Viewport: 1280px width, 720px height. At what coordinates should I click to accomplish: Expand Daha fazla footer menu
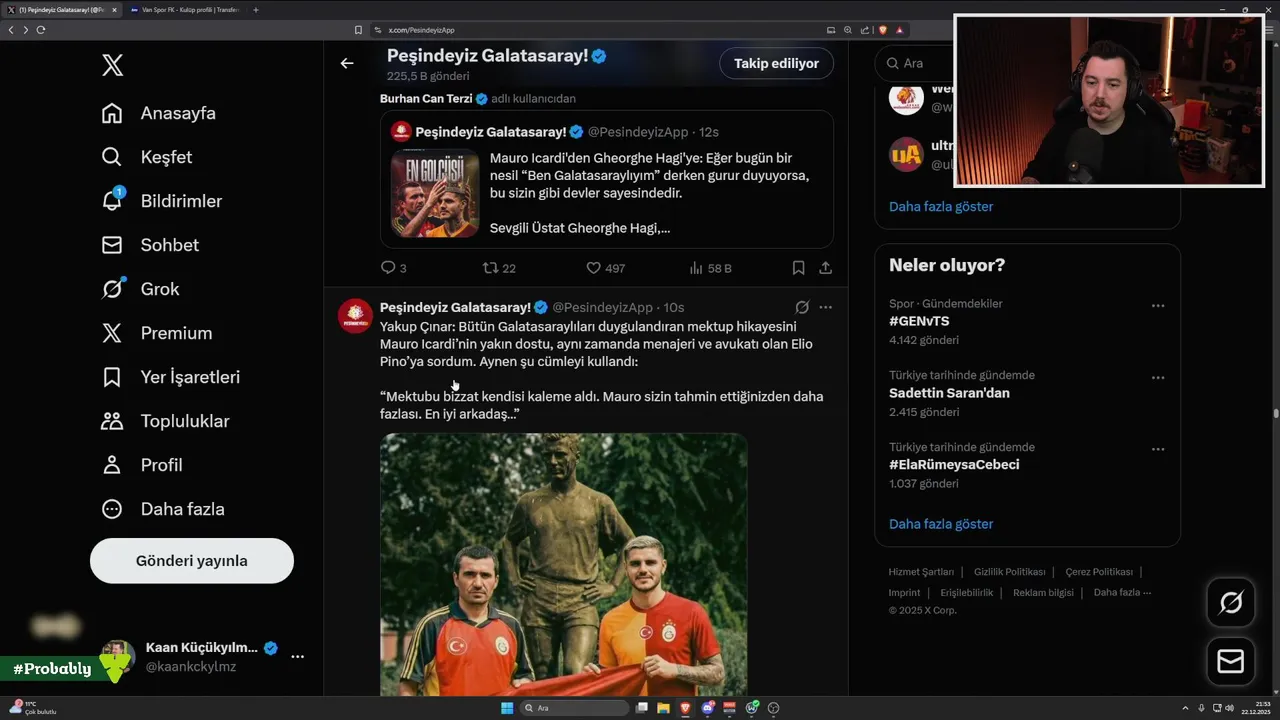coord(1122,593)
